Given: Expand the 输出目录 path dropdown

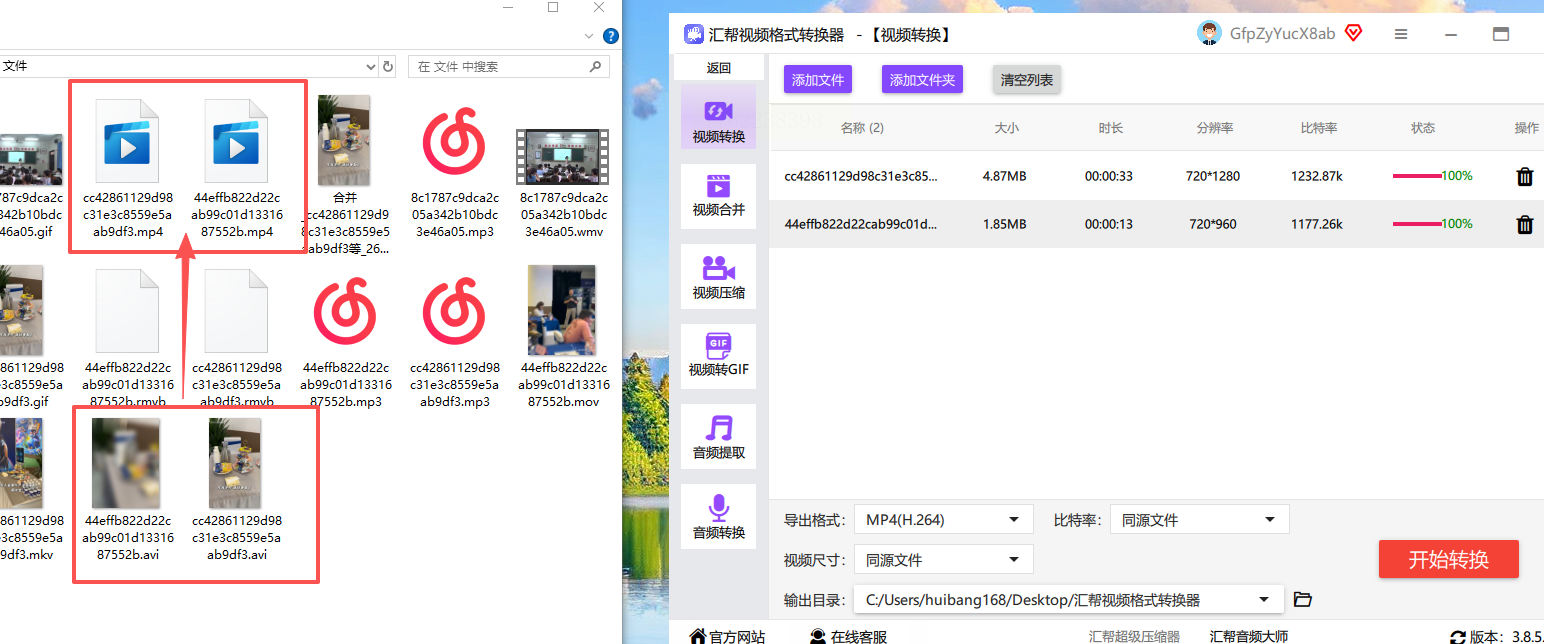Looking at the screenshot, I should [1068, 600].
